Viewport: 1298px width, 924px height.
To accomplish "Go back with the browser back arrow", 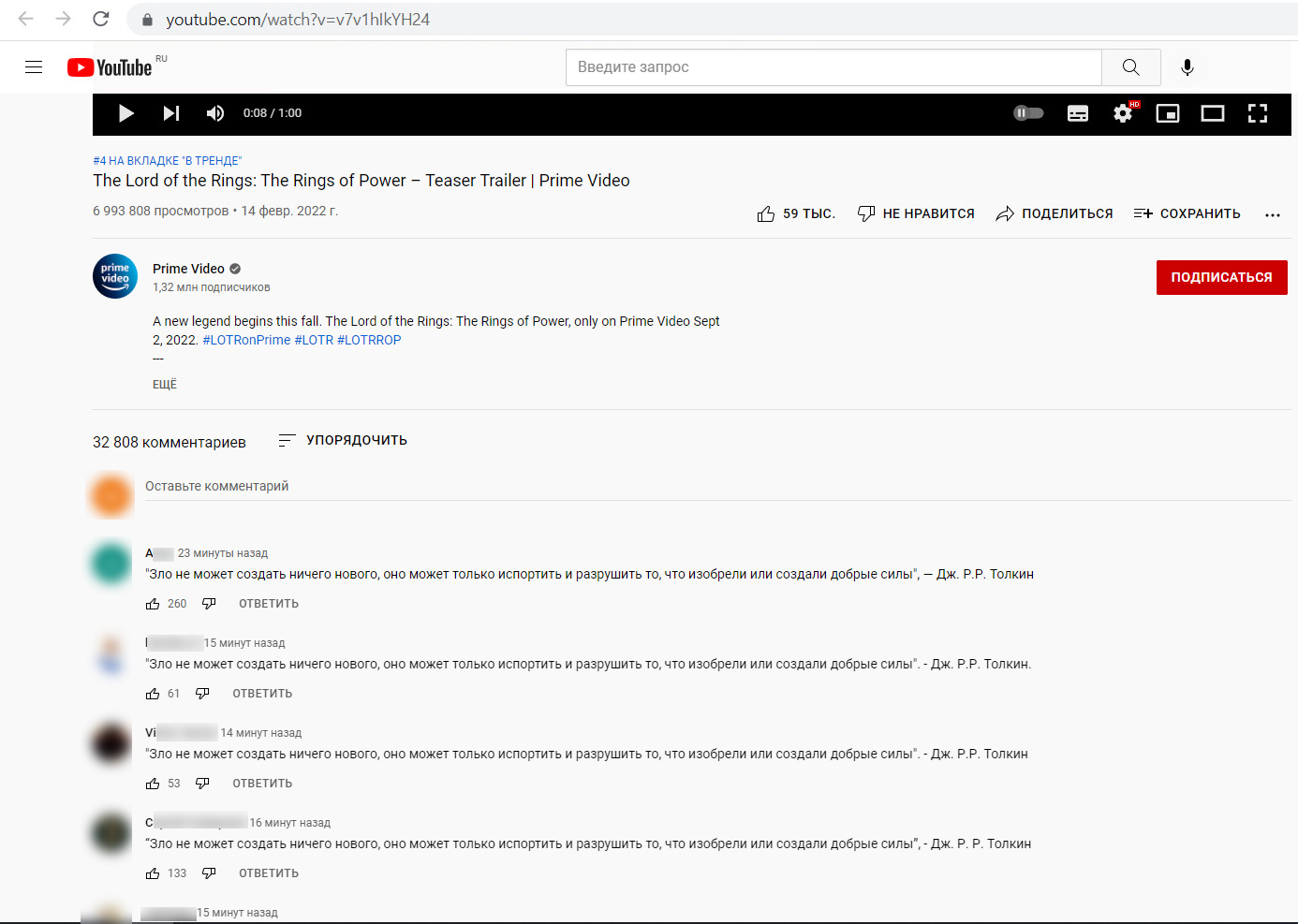I will click(26, 19).
